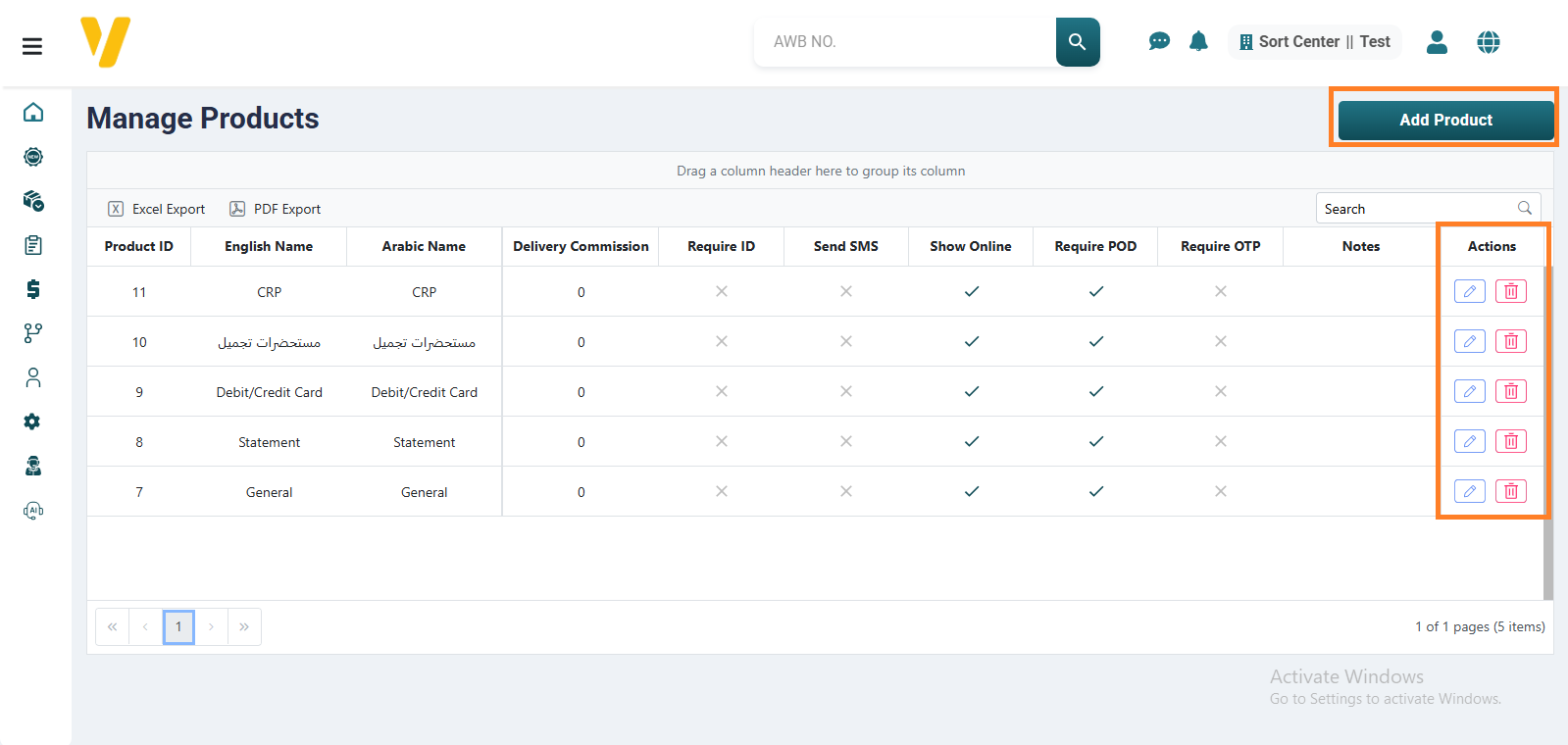The image size is (1568, 745).
Task: Delete the Statement product row
Action: (1510, 441)
